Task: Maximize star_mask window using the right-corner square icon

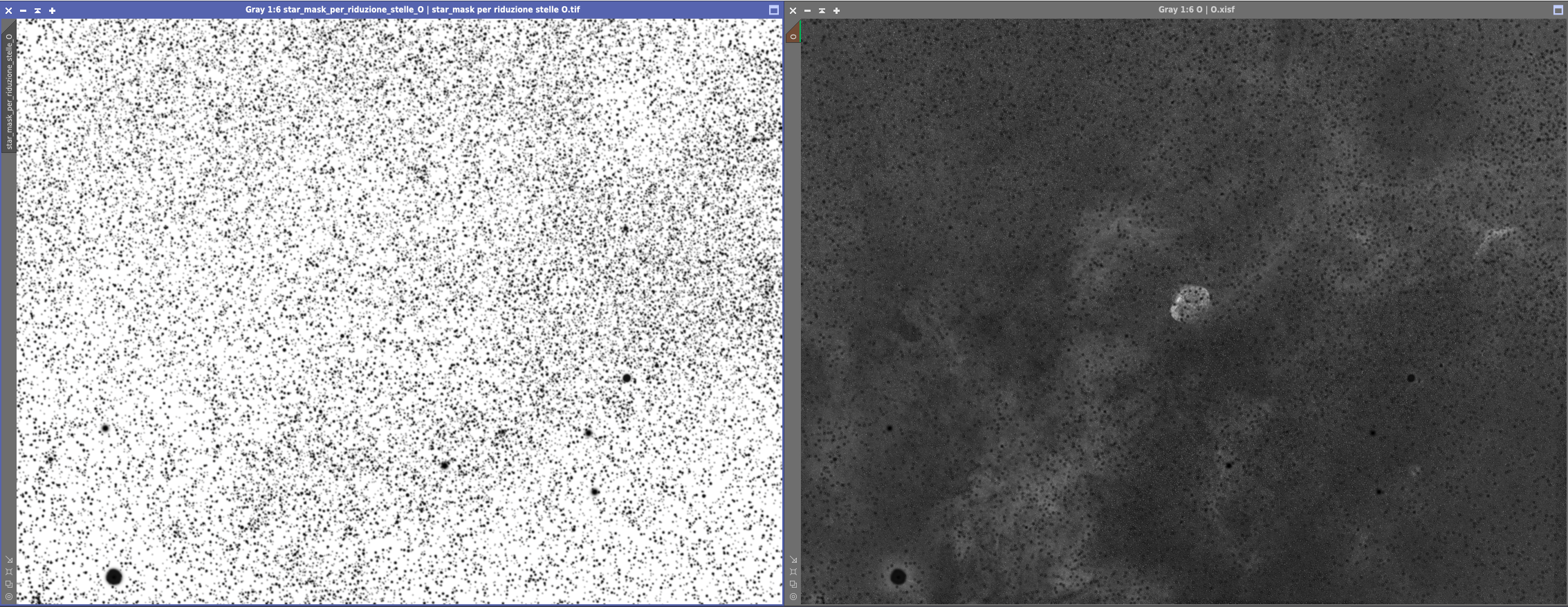Action: tap(774, 10)
